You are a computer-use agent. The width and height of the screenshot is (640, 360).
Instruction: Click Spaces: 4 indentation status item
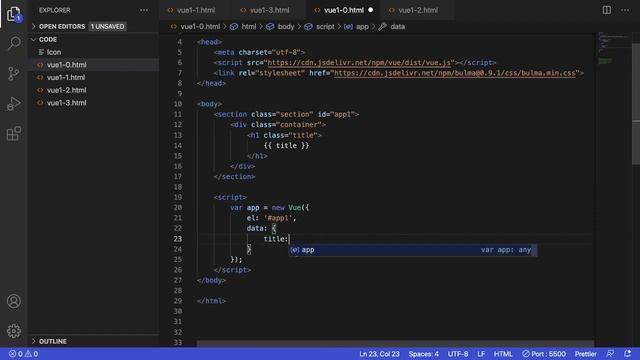[423, 354]
